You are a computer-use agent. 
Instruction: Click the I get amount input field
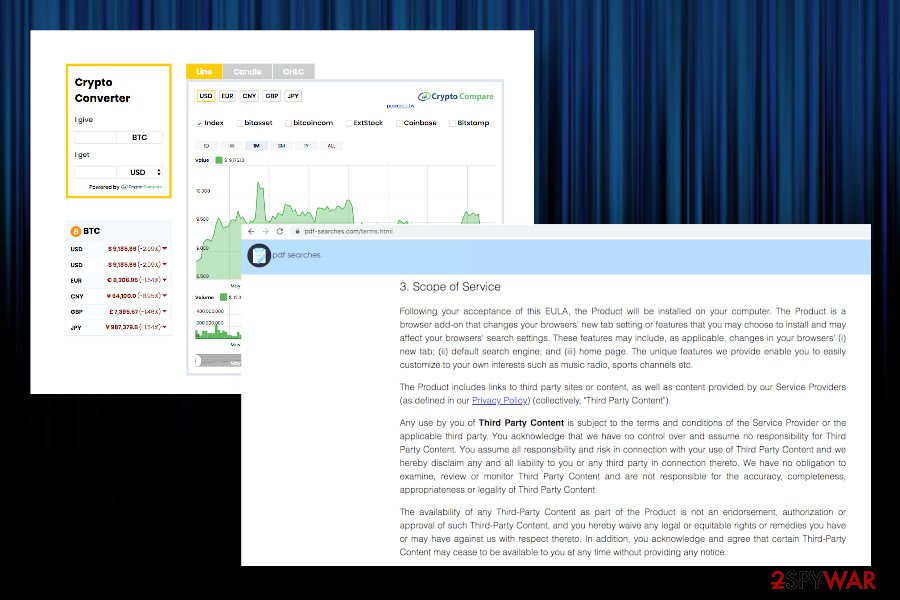point(95,172)
